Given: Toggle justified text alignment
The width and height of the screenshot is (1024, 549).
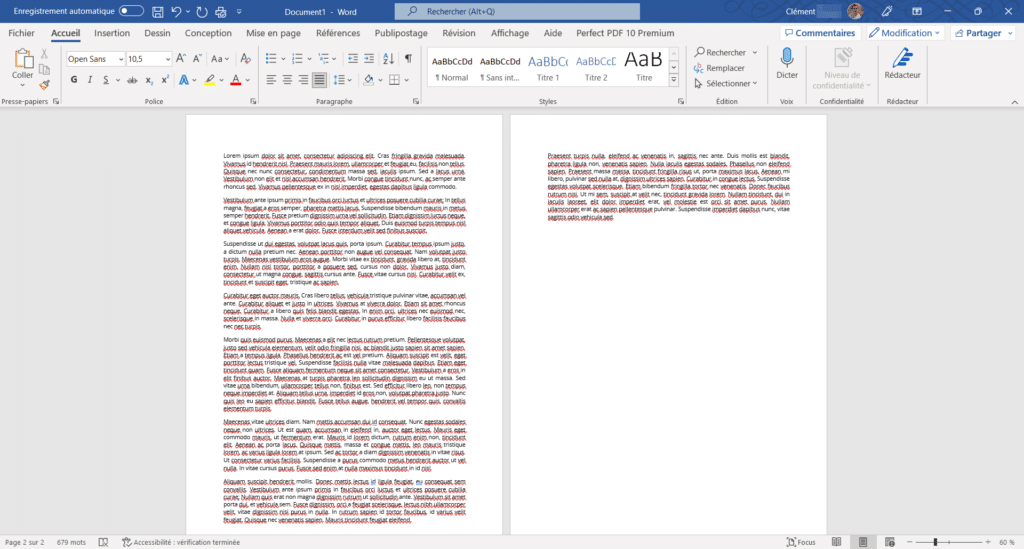Looking at the screenshot, I should click(319, 80).
